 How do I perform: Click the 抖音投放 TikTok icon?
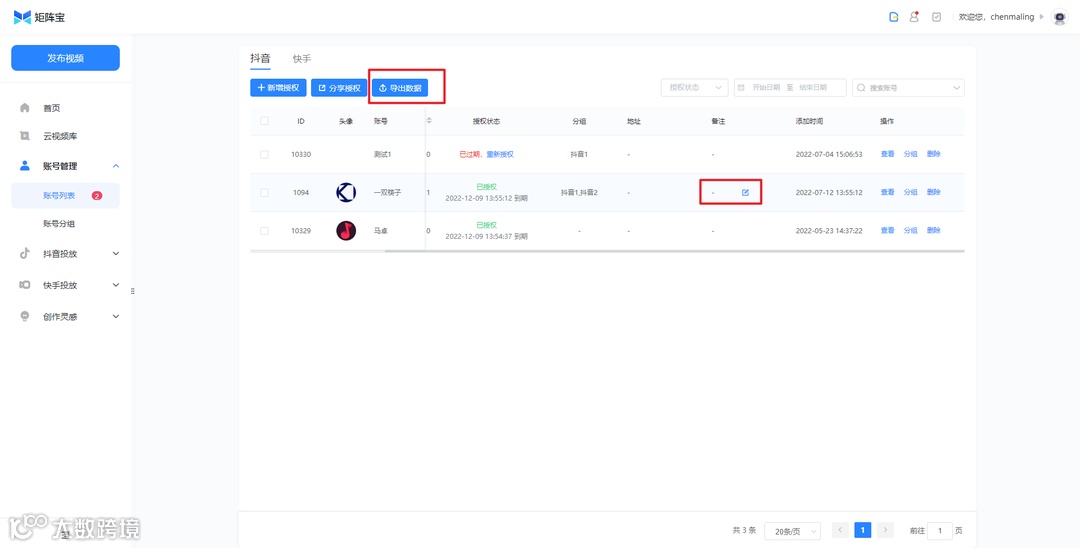[x=25, y=253]
